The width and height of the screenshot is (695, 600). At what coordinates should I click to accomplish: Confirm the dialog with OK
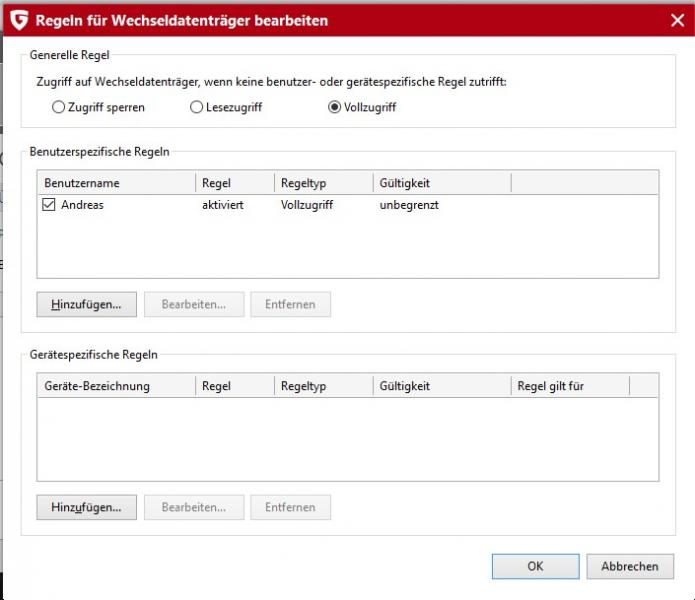point(535,566)
